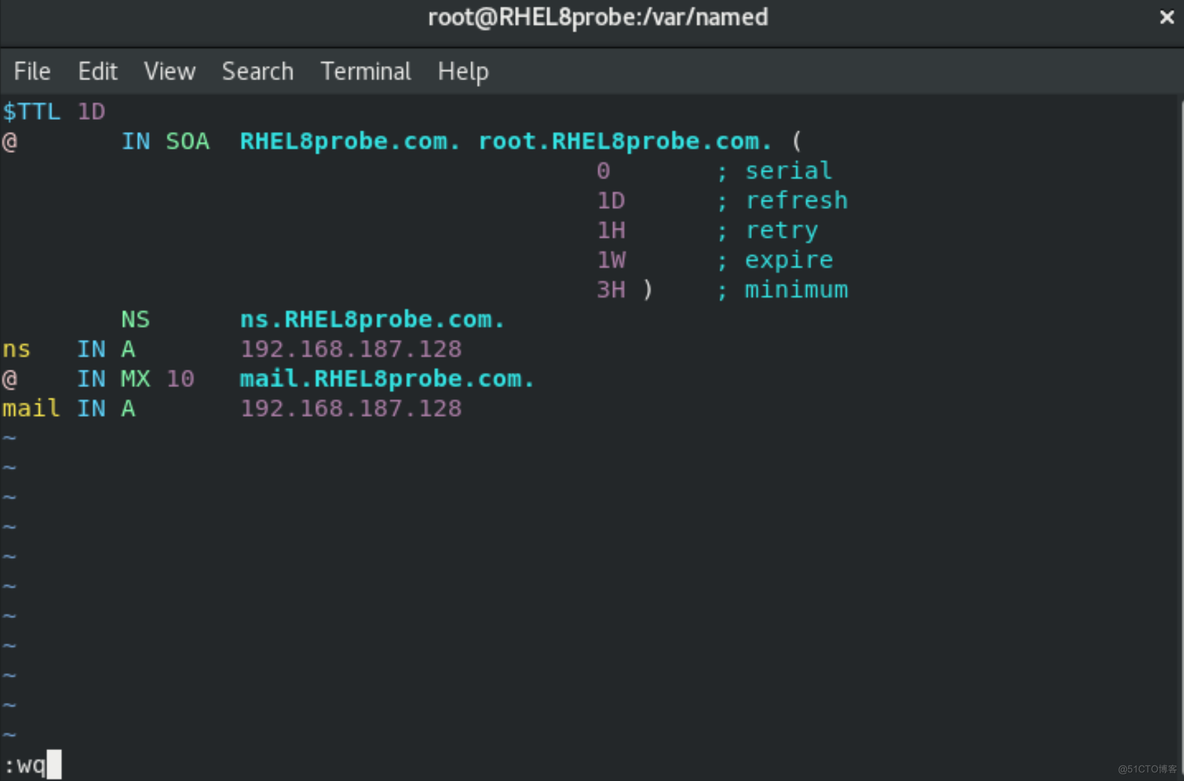Click the window title root@RHEL8probe:/var/named
Screen dimensions: 1184x781
coord(598,17)
